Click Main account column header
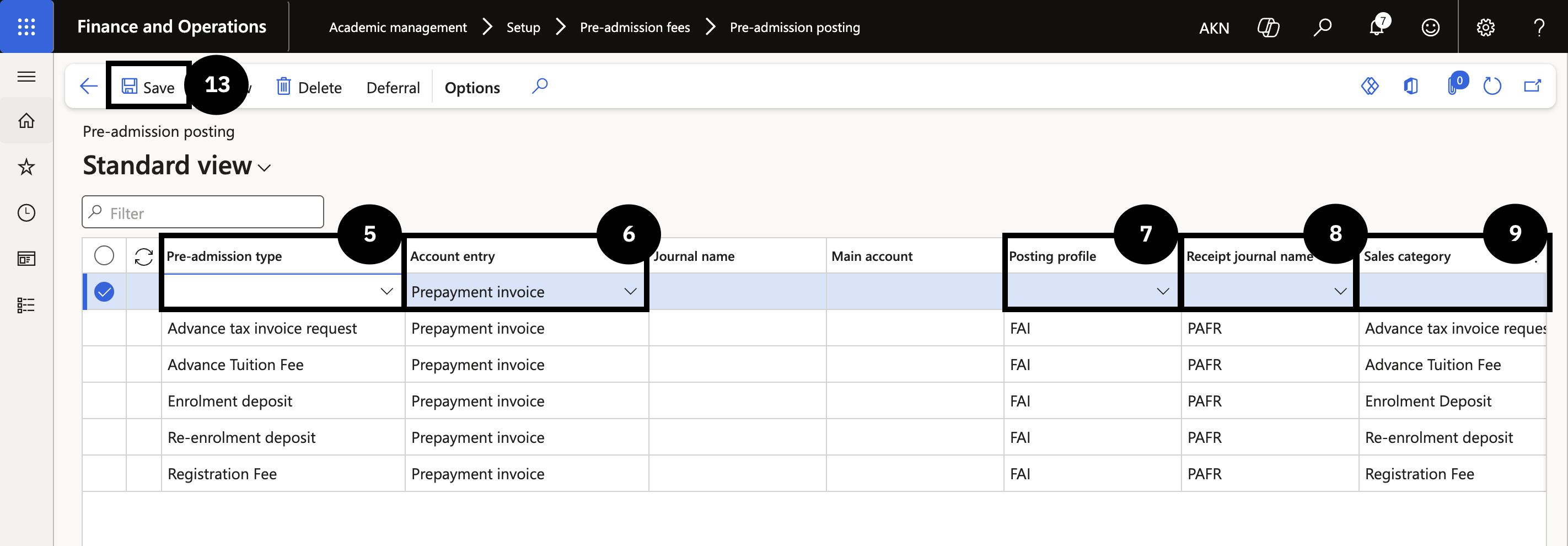Screen dimensions: 1568x546 [x=872, y=256]
